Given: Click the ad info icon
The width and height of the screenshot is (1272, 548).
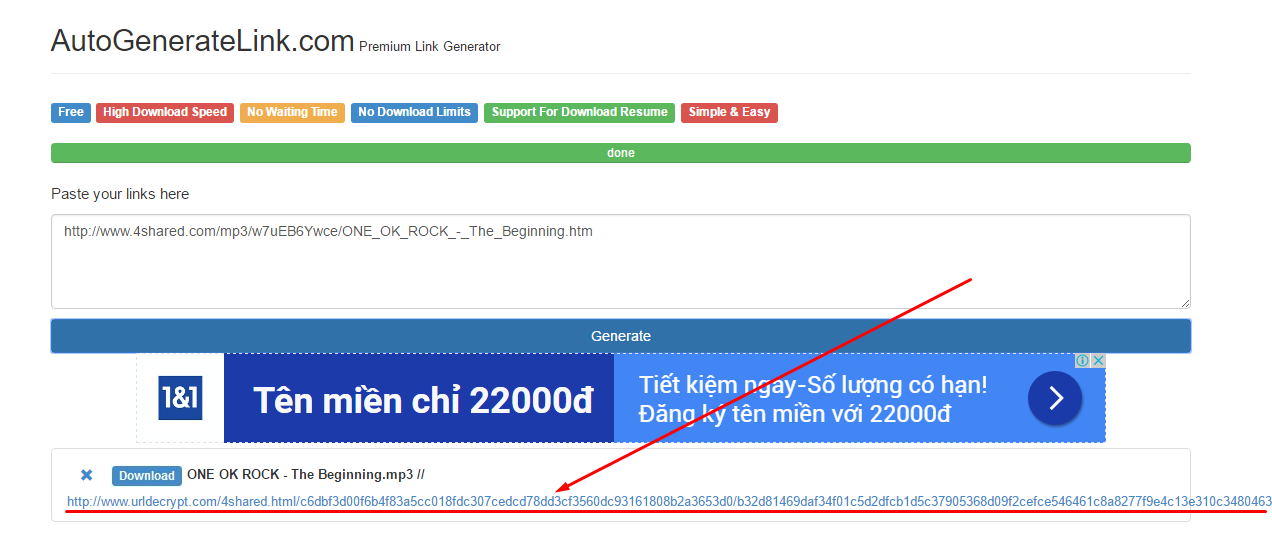Looking at the screenshot, I should click(x=1082, y=361).
